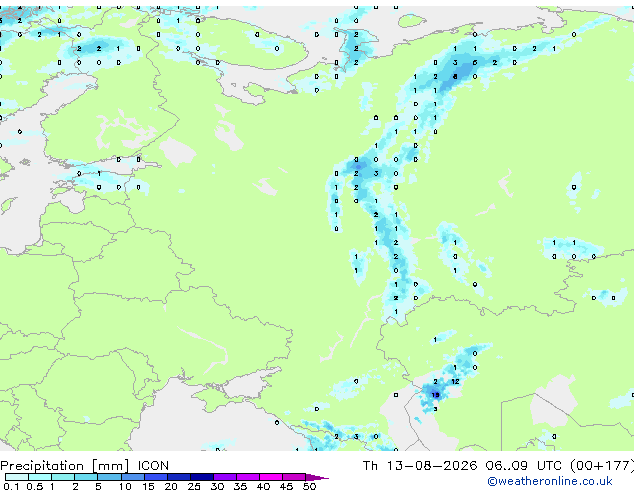Choose the 20–25 mm dark blue swatch
The width and height of the screenshot is (634, 490).
pyautogui.click(x=178, y=477)
